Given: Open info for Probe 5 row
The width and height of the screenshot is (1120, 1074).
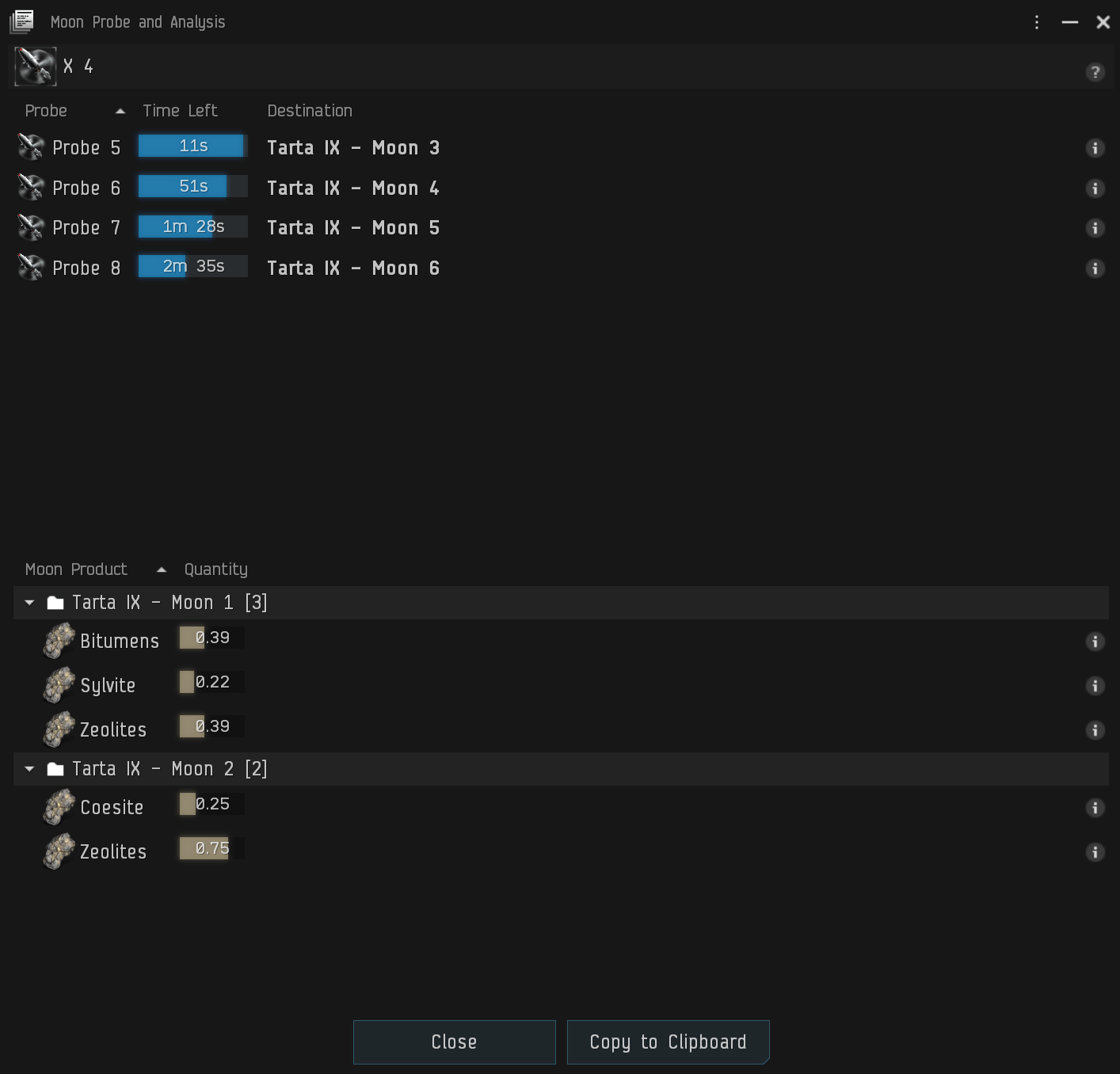Looking at the screenshot, I should 1095,148.
